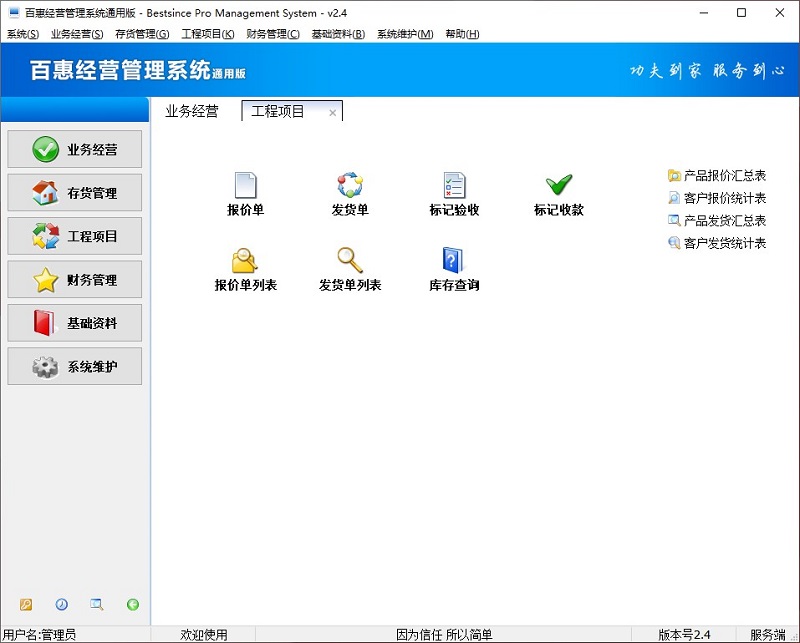This screenshot has height=643, width=800.
Task: Click the clock icon at sidebar bottom
Action: pos(61,604)
